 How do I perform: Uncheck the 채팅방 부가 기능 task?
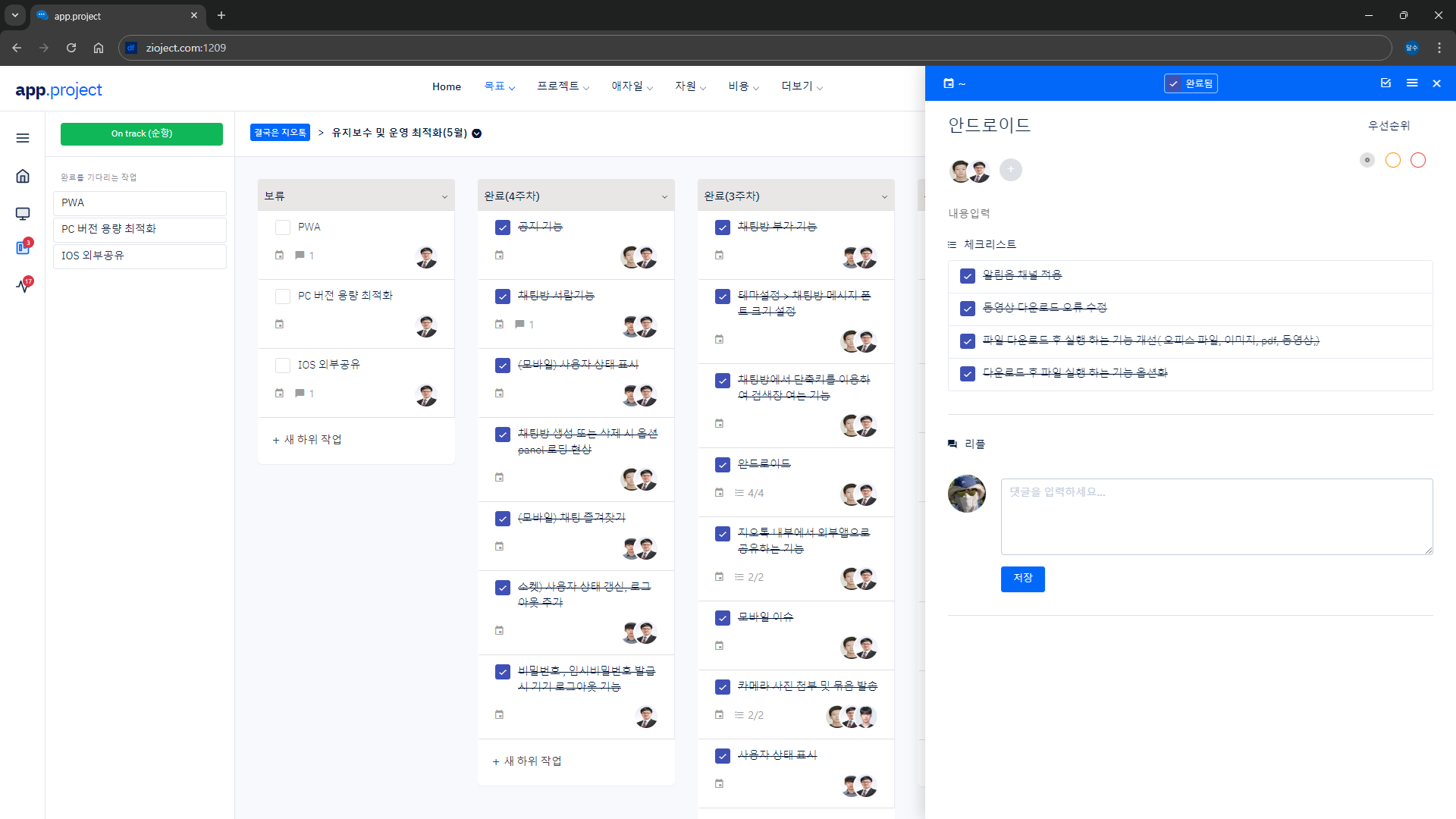(723, 227)
